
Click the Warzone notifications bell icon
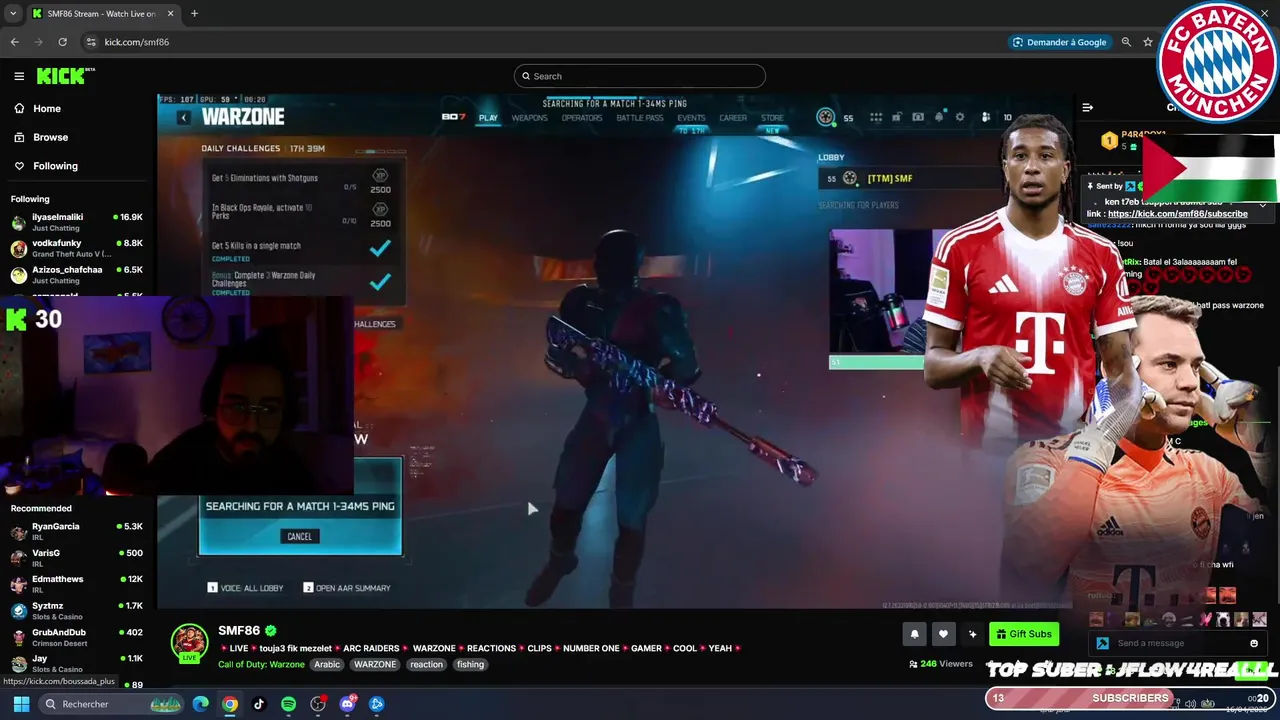click(x=939, y=117)
